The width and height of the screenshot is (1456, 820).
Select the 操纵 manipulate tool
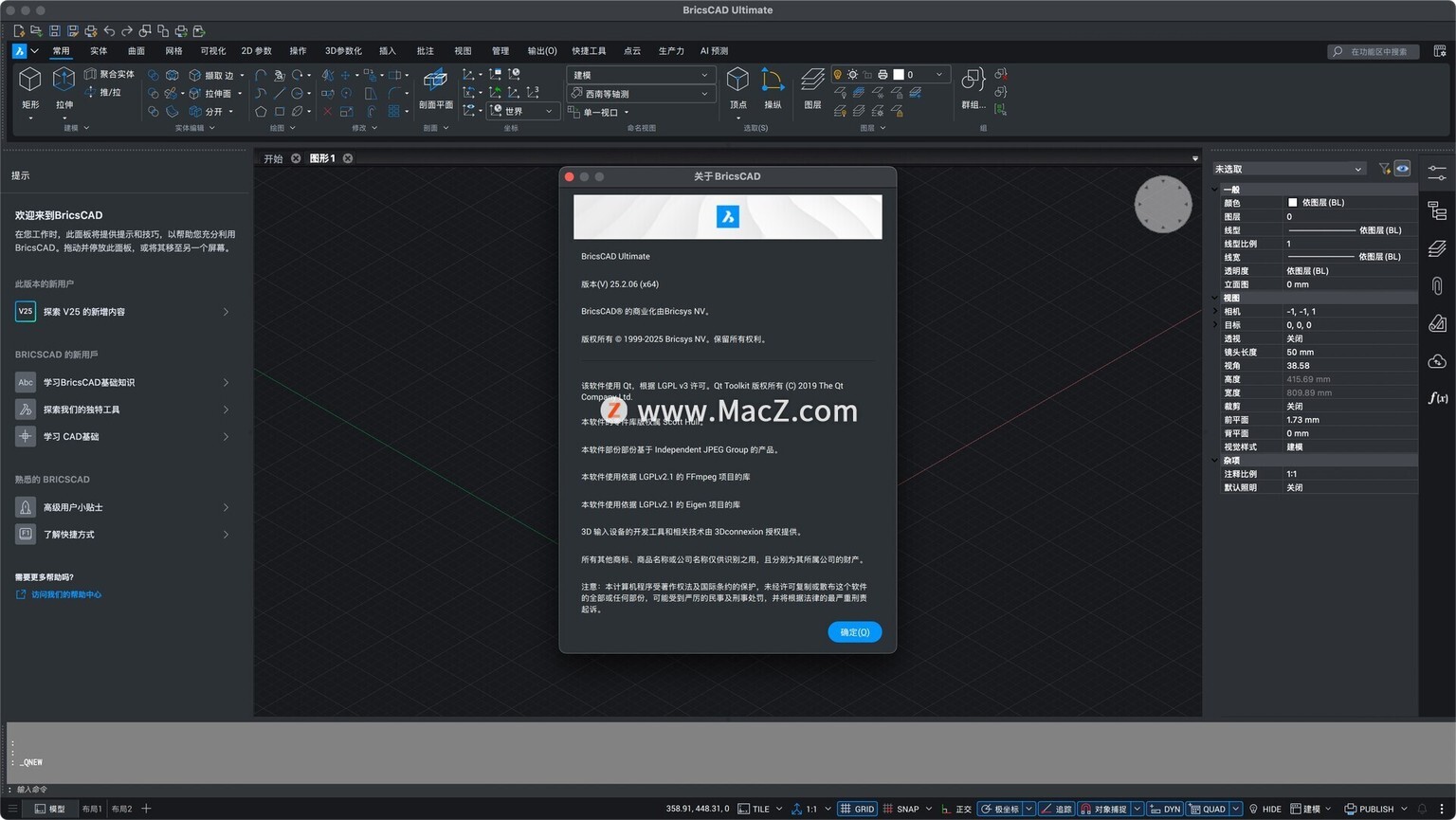[x=773, y=88]
